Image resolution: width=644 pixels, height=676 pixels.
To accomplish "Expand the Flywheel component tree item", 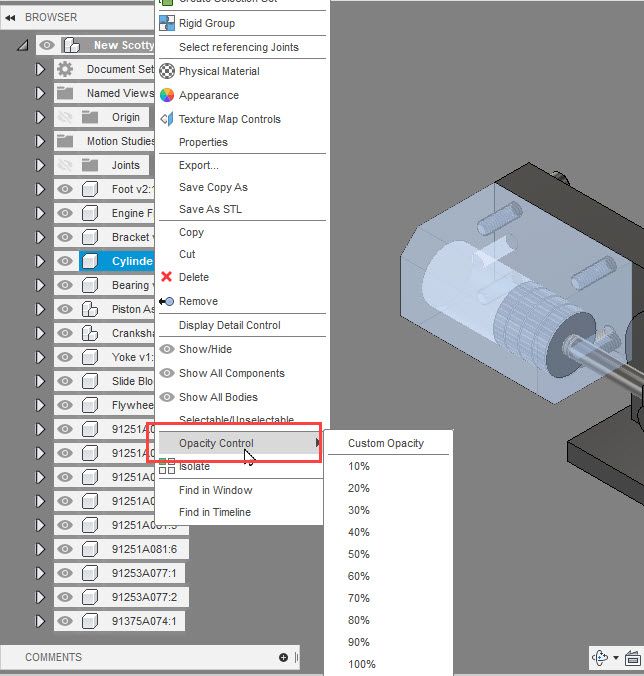I will [40, 405].
